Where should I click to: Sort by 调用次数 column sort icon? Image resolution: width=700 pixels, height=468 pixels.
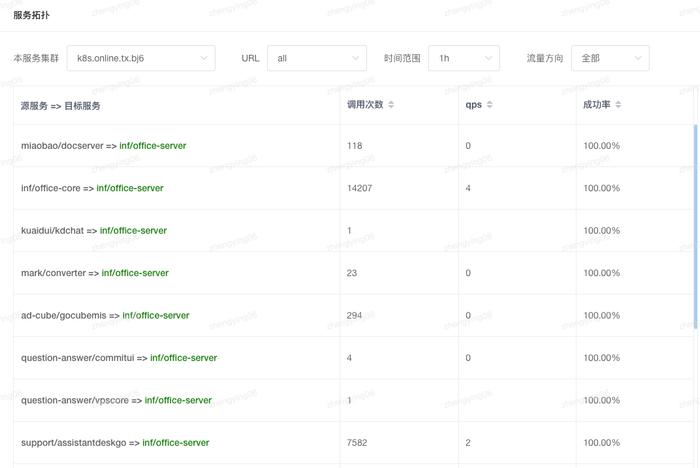click(x=391, y=104)
